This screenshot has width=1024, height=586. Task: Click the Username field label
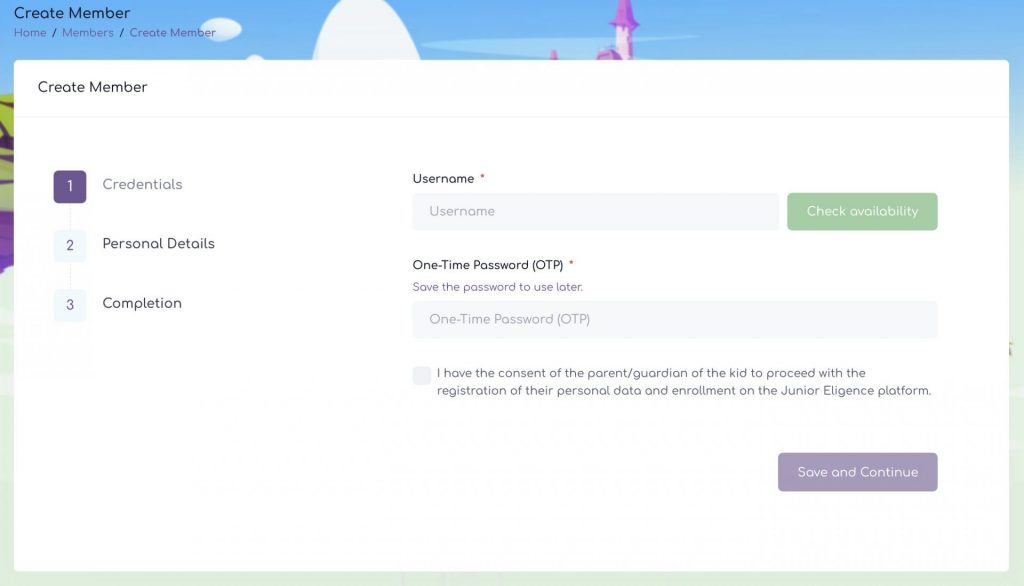tap(443, 179)
